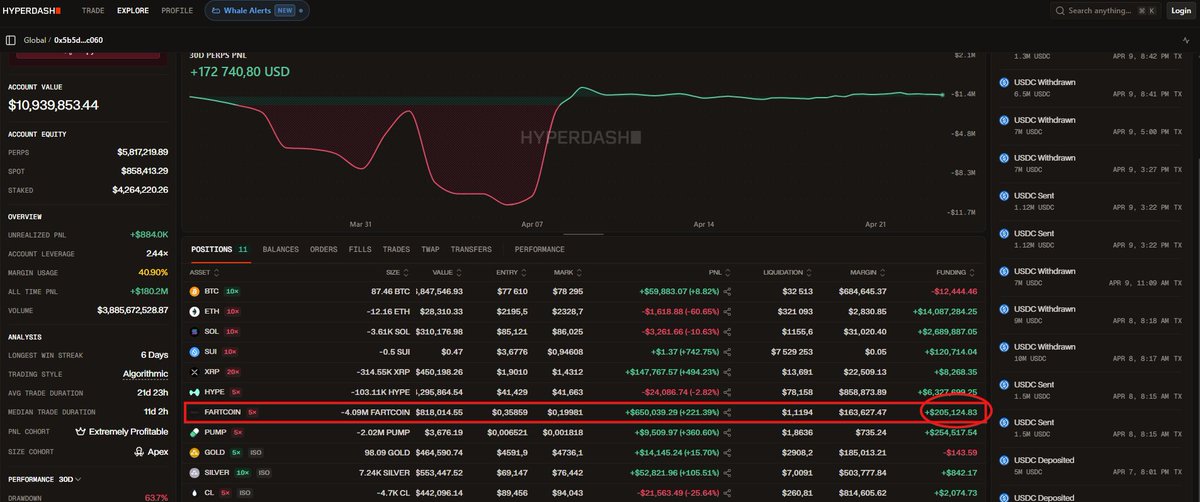1200x502 pixels.
Task: Share the CL position PNL
Action: tap(727, 494)
